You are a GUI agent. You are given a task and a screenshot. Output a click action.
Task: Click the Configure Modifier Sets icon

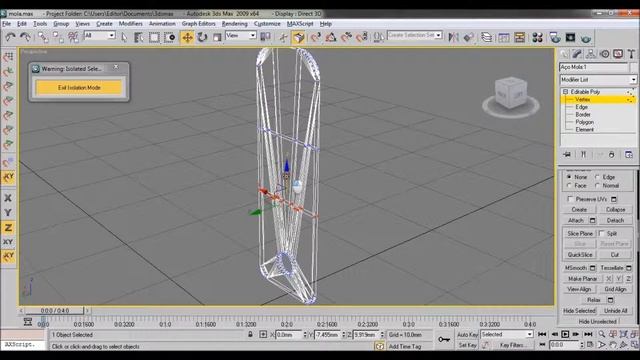point(629,154)
